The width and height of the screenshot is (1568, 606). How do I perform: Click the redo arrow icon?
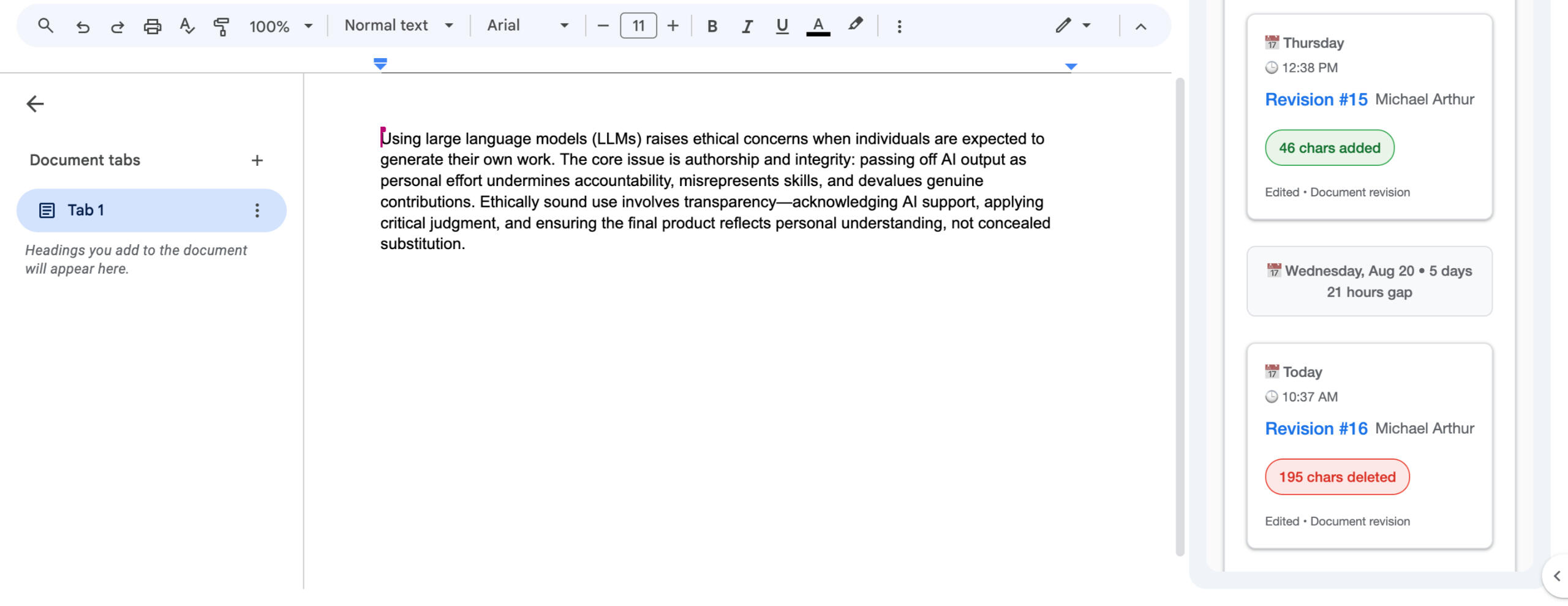tap(117, 26)
